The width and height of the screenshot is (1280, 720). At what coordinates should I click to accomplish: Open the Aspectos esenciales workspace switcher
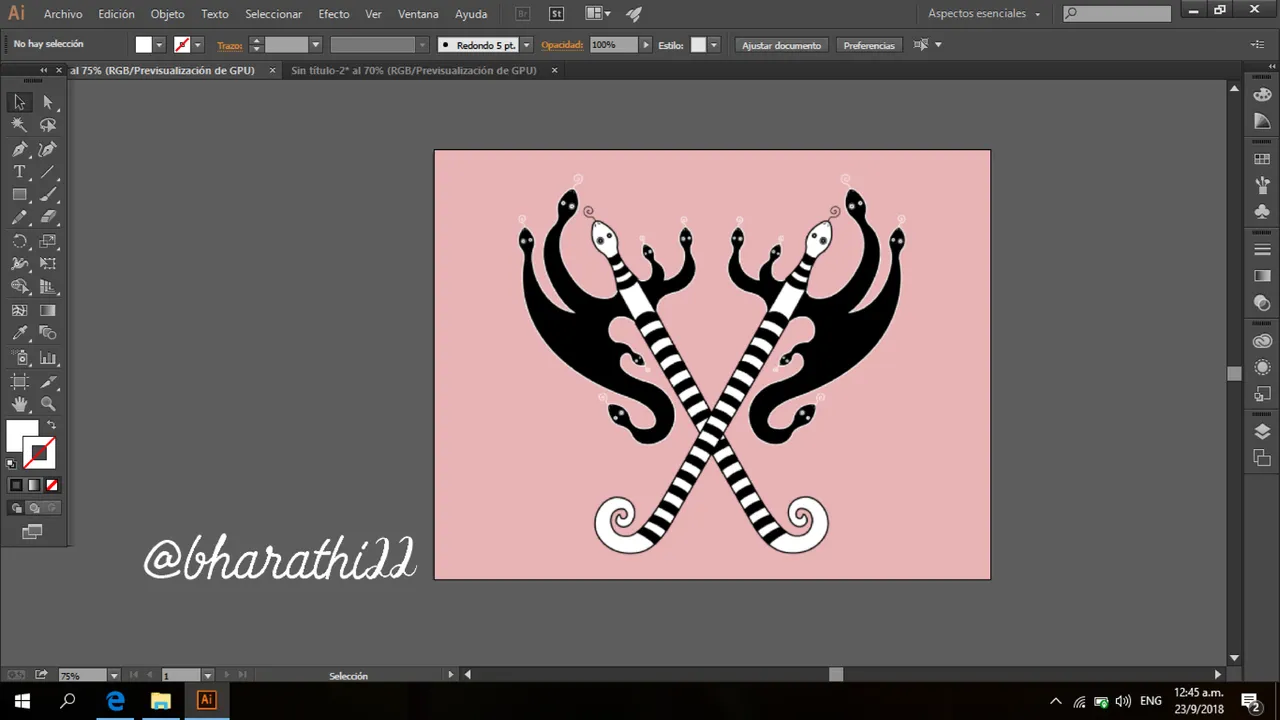click(984, 14)
